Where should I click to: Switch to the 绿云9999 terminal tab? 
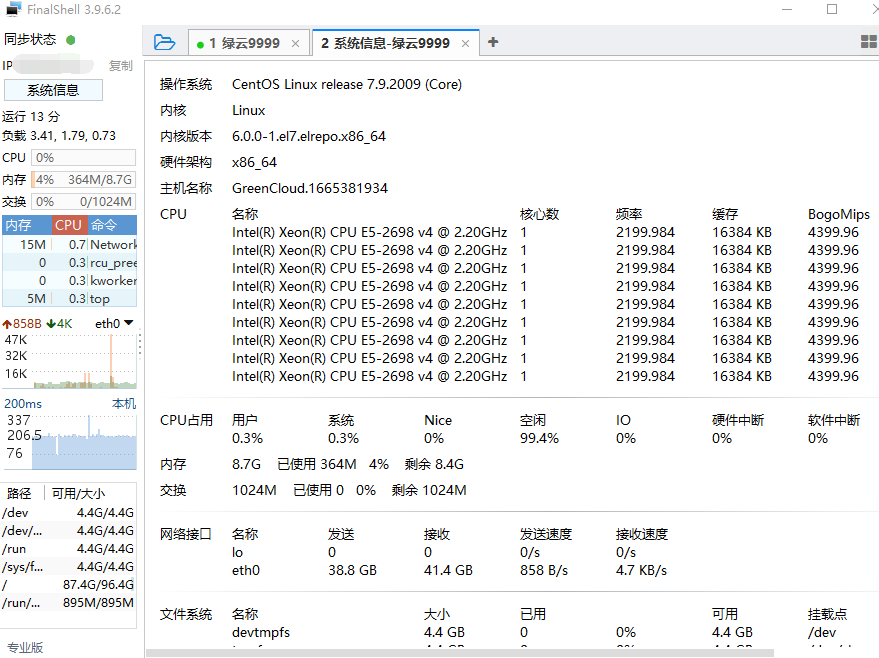point(235,43)
